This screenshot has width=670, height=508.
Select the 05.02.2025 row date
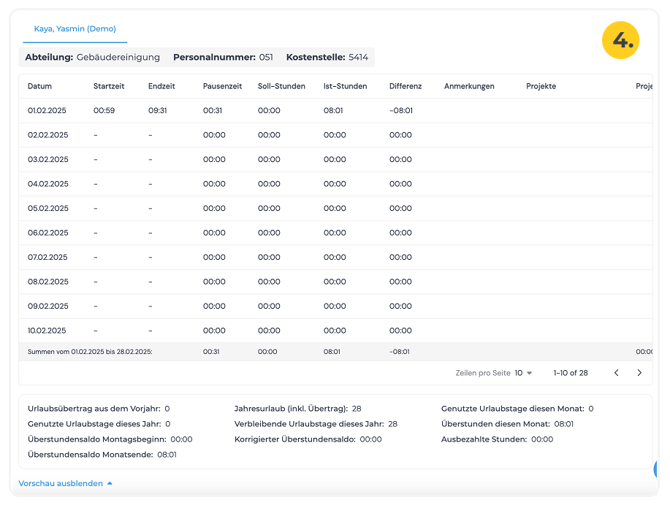point(48,208)
